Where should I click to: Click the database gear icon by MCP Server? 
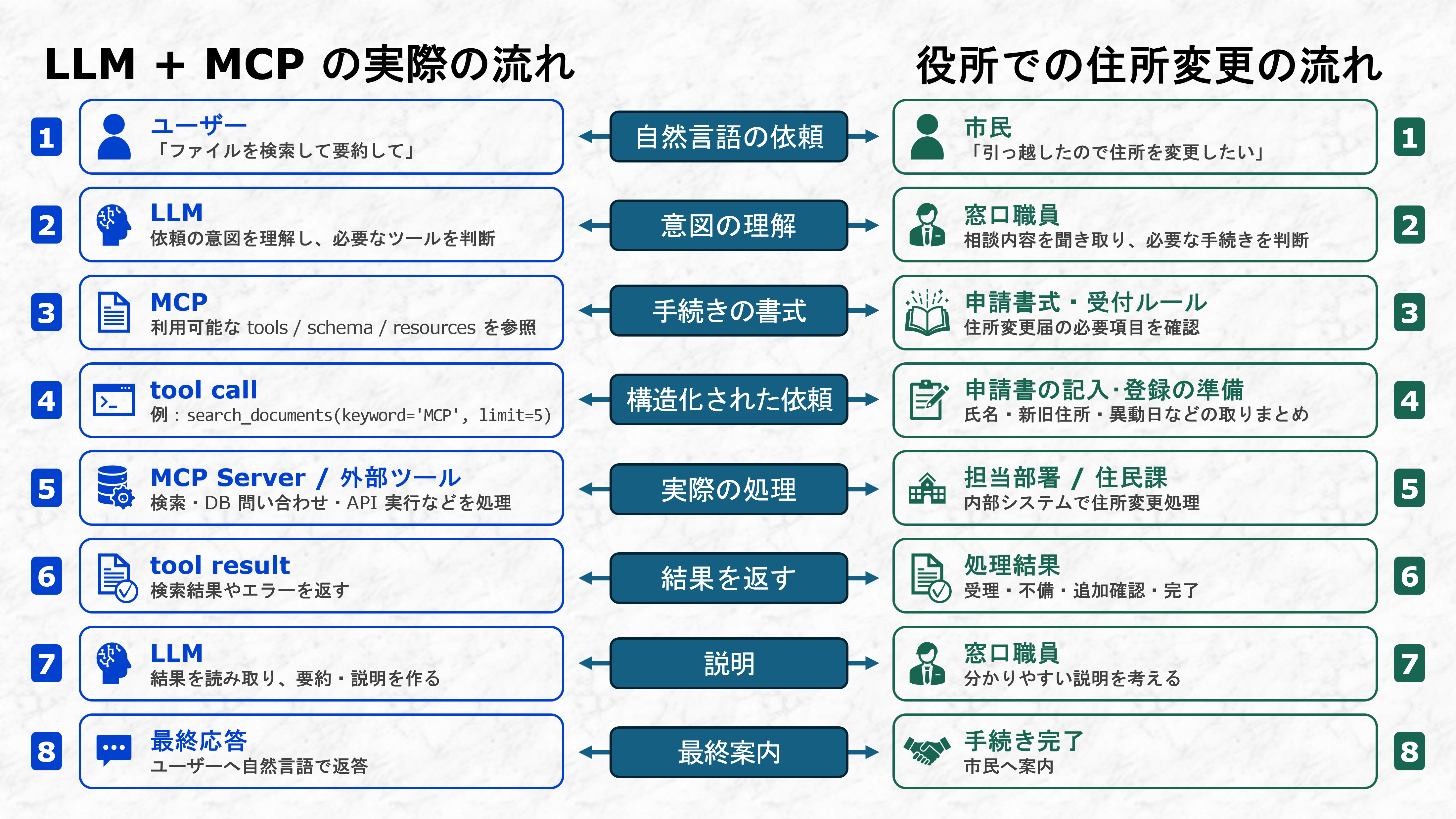tap(115, 487)
